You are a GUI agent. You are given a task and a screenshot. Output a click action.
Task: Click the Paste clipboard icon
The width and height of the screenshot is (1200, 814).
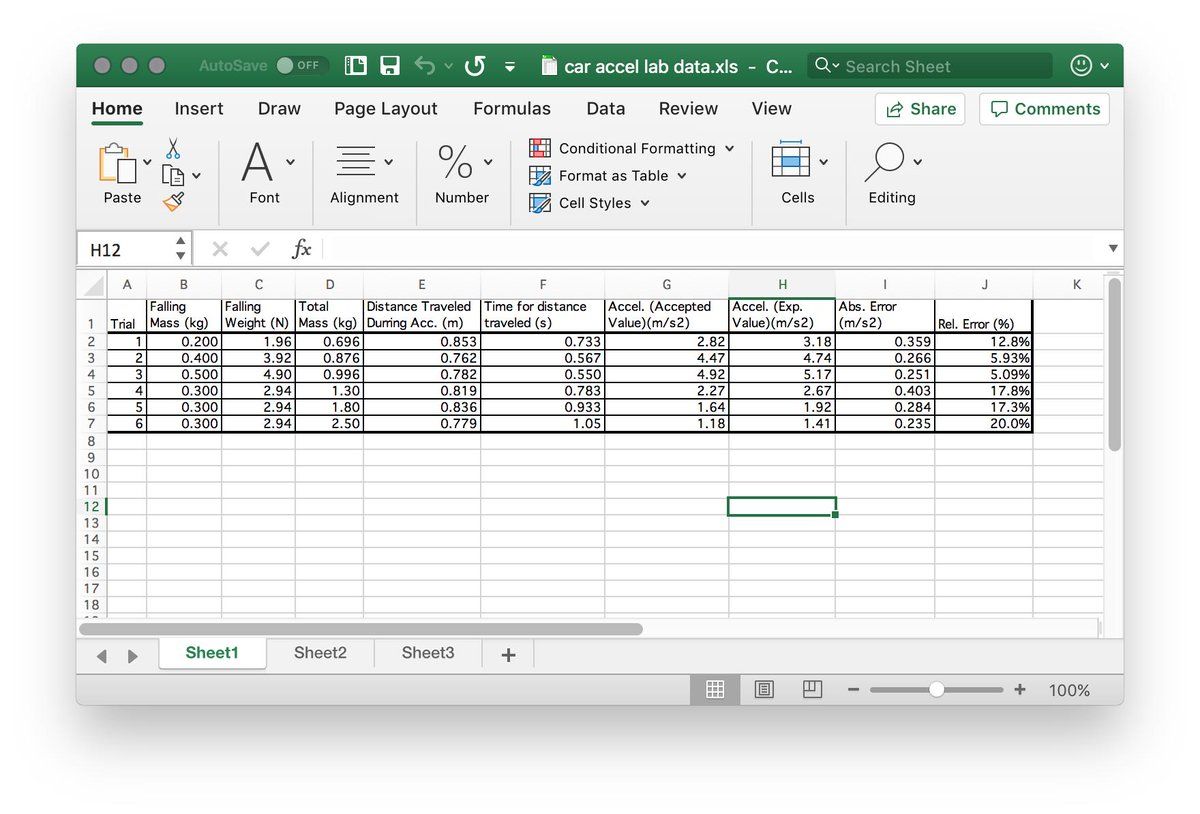pyautogui.click(x=119, y=163)
